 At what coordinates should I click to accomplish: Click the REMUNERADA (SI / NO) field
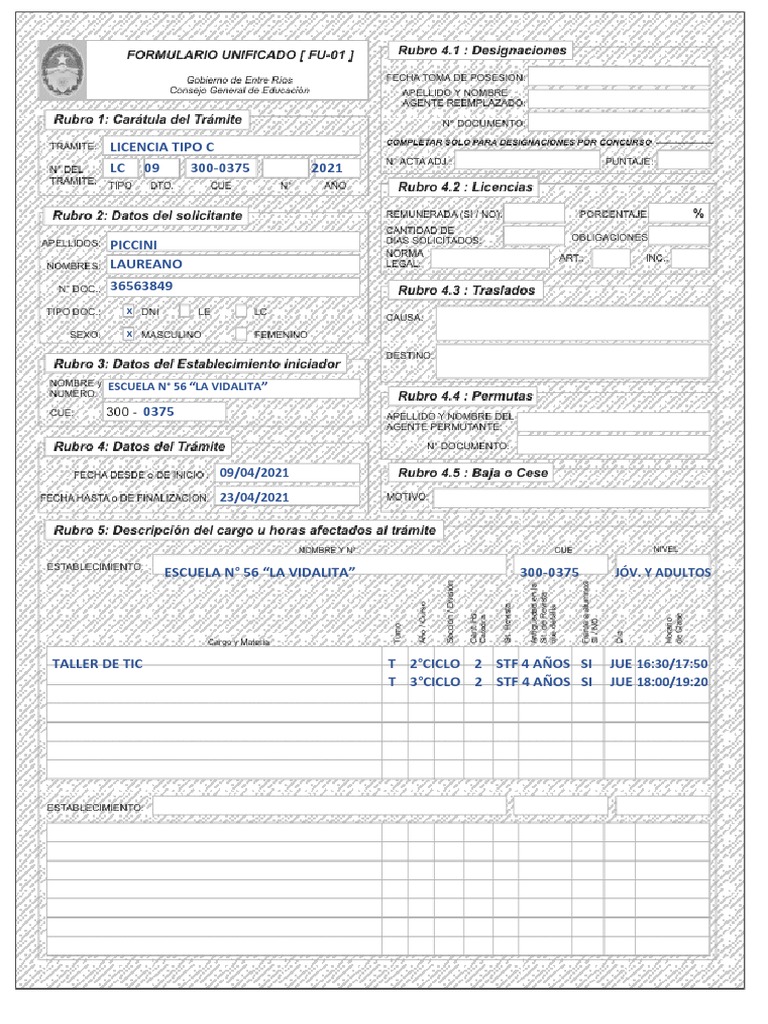[534, 214]
